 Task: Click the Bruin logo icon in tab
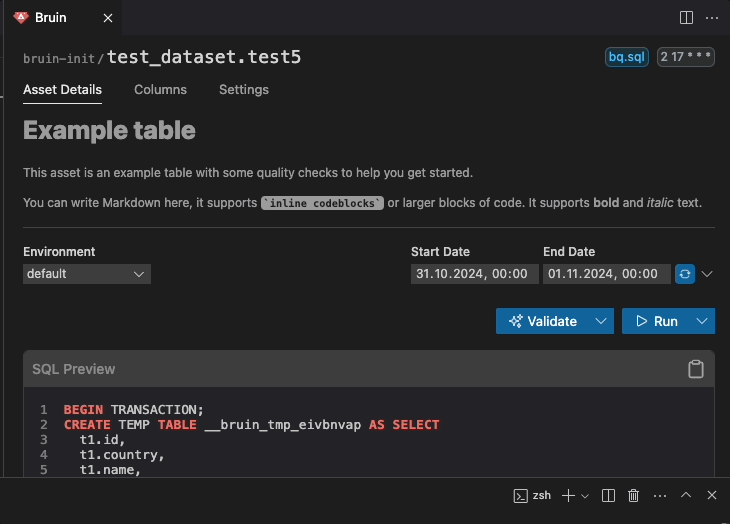click(21, 18)
